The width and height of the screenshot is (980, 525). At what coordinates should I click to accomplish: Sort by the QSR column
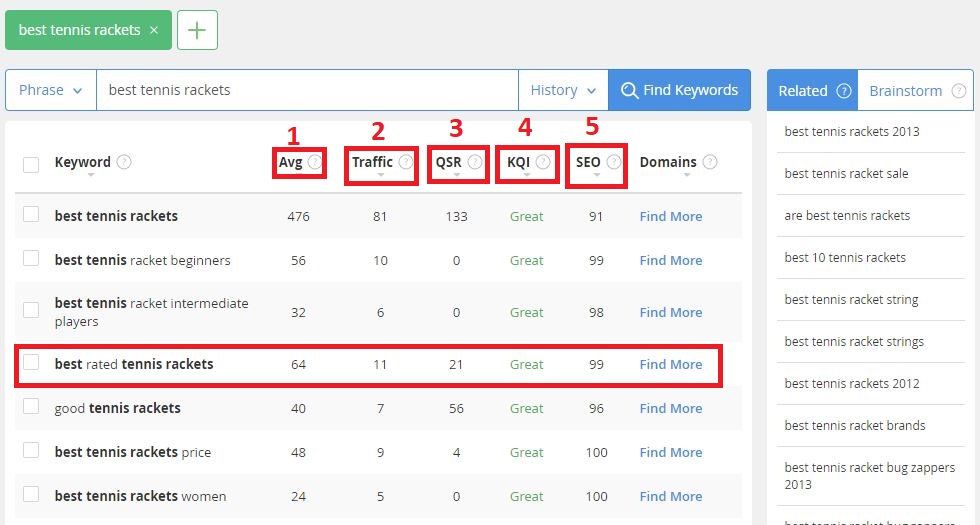point(448,162)
